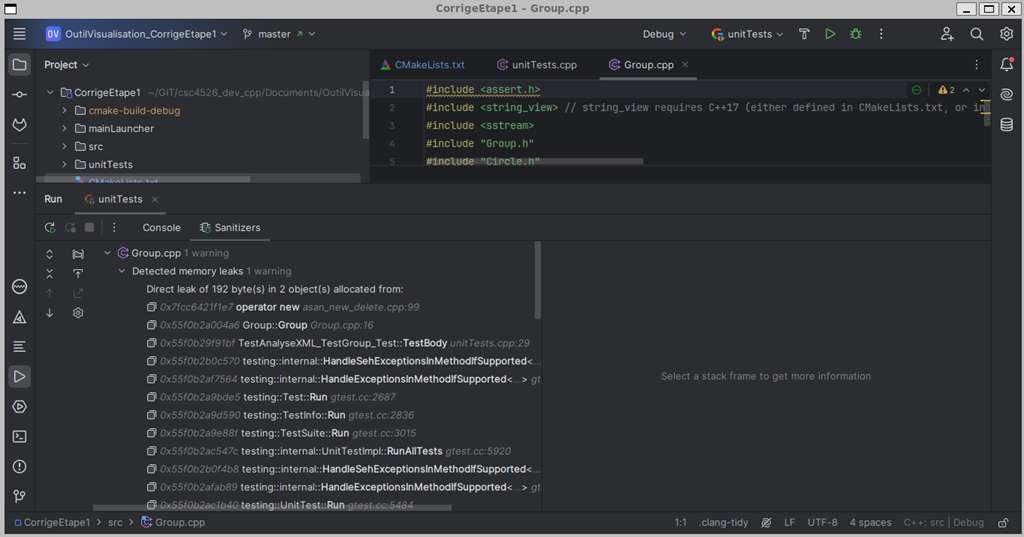Open more run actions menu in the toolbar
The width and height of the screenshot is (1024, 537).
[x=881, y=34]
